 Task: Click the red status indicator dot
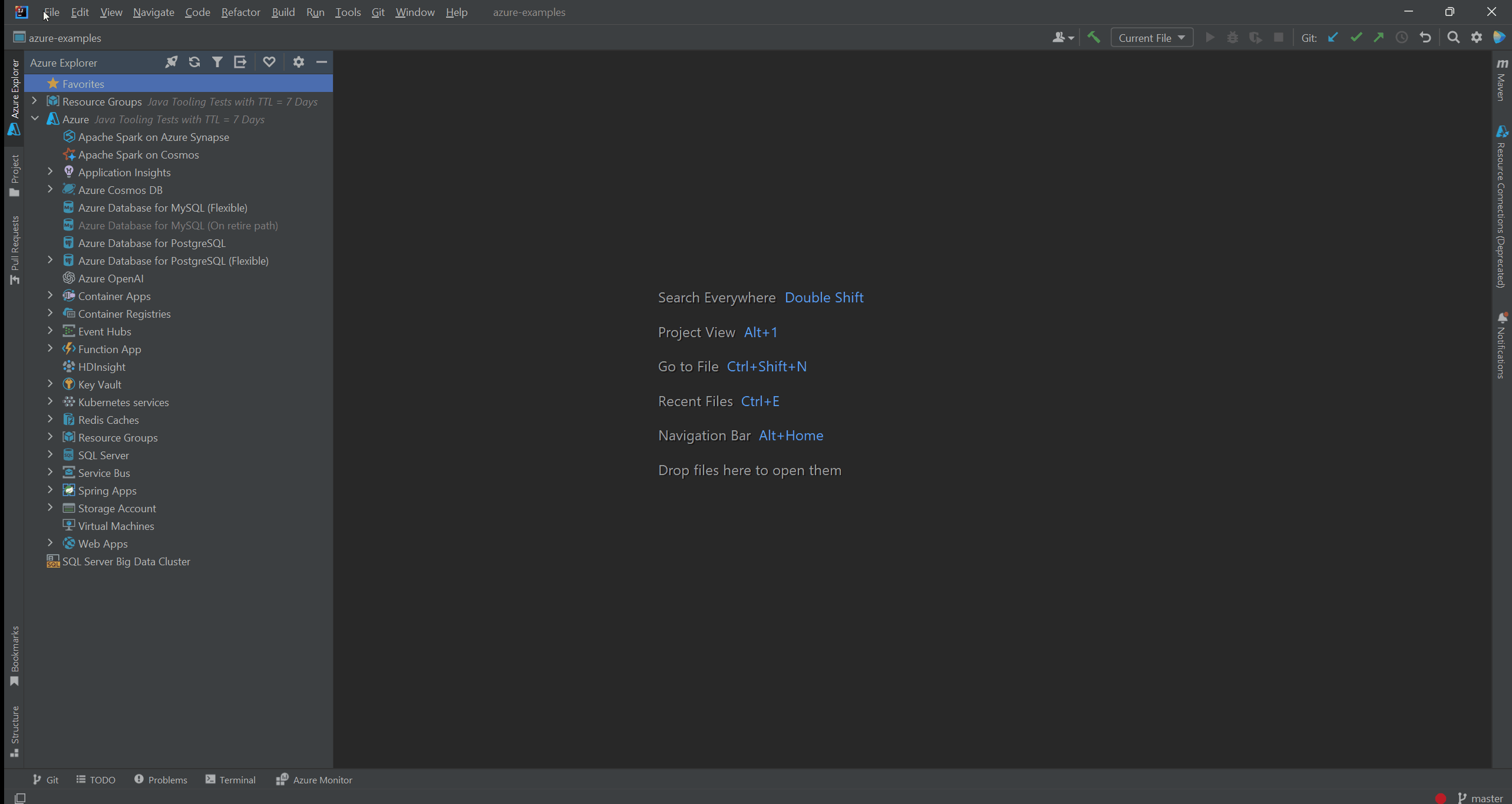[x=1441, y=798]
